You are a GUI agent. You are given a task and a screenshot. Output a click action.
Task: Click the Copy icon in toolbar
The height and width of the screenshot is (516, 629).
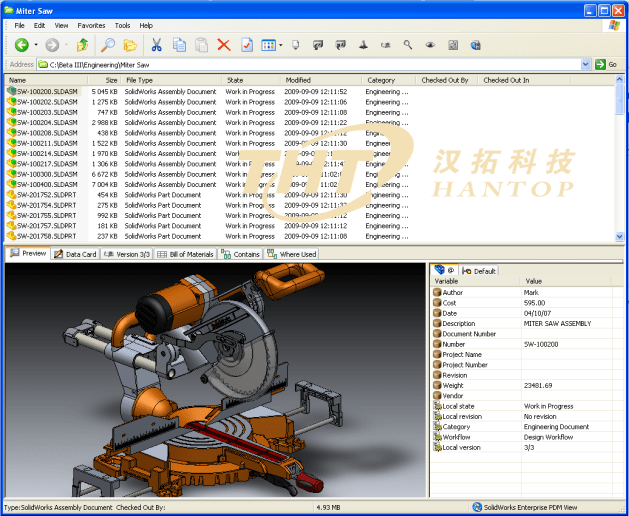pos(179,45)
